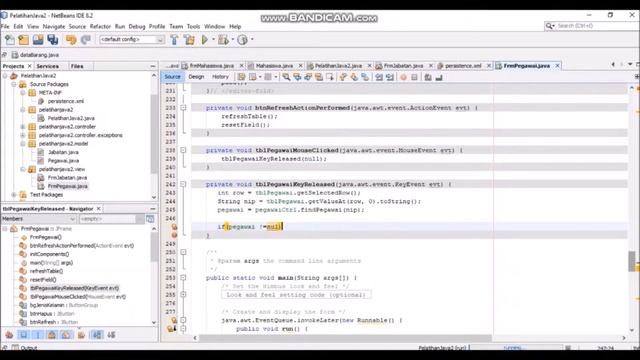Viewport: 640px width, 360px height.
Task: Click the Redo toolbar icon
Action: pyautogui.click(x=85, y=40)
